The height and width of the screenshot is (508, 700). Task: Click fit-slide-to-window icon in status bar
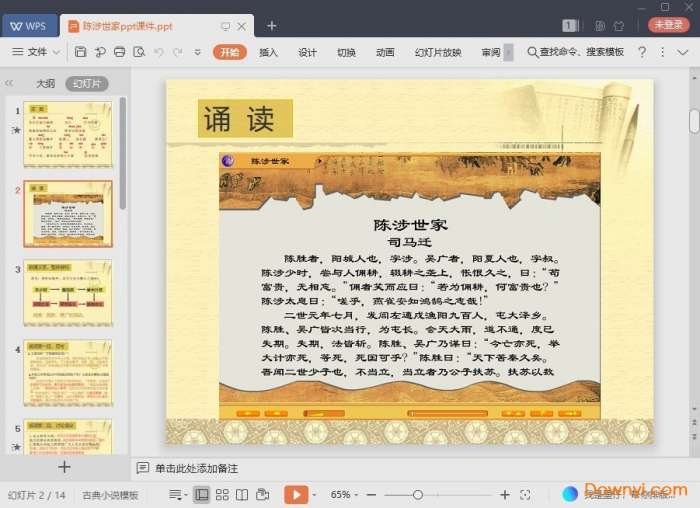[526, 494]
